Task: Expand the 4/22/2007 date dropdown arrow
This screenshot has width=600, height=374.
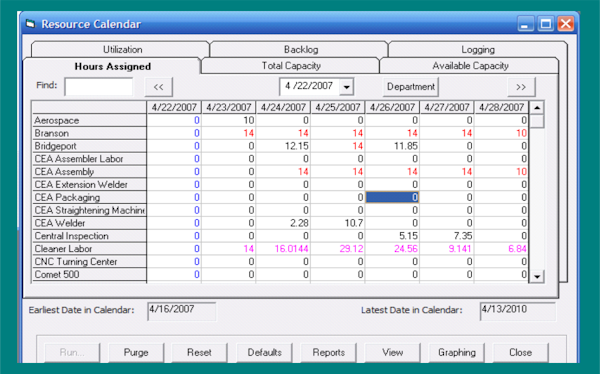Action: tap(346, 87)
